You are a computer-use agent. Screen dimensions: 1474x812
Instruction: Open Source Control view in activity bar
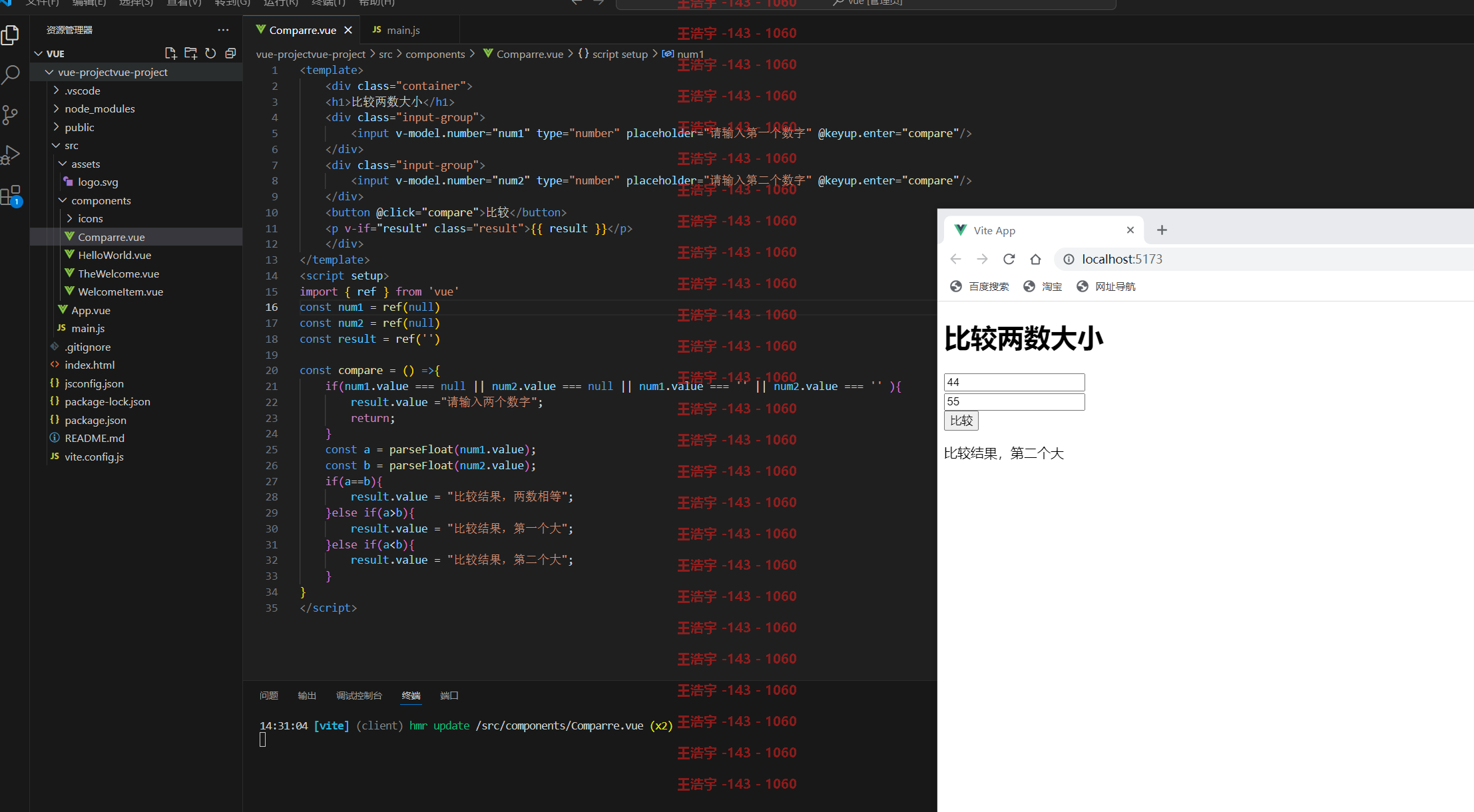click(x=11, y=115)
